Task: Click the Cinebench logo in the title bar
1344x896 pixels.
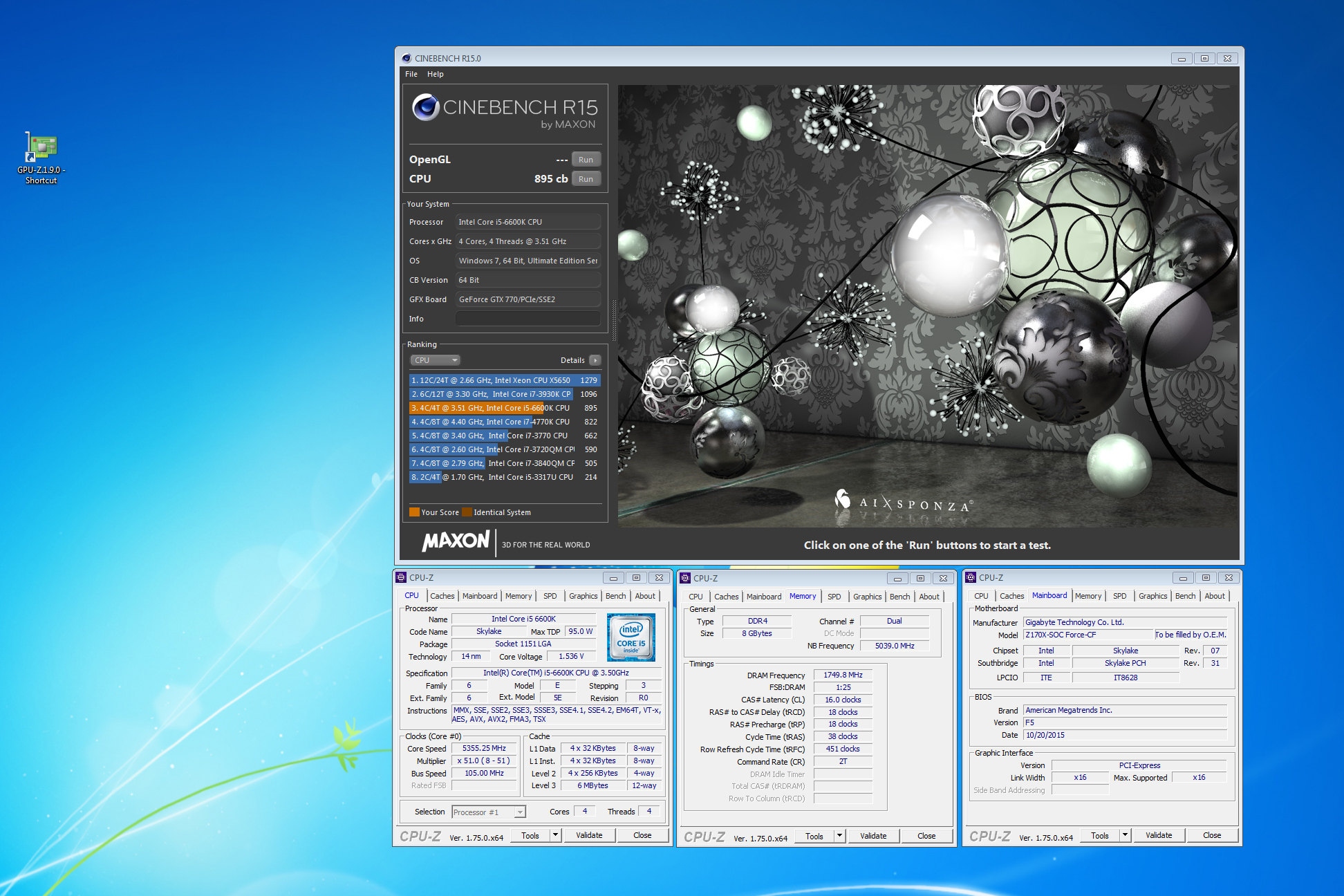Action: click(407, 58)
